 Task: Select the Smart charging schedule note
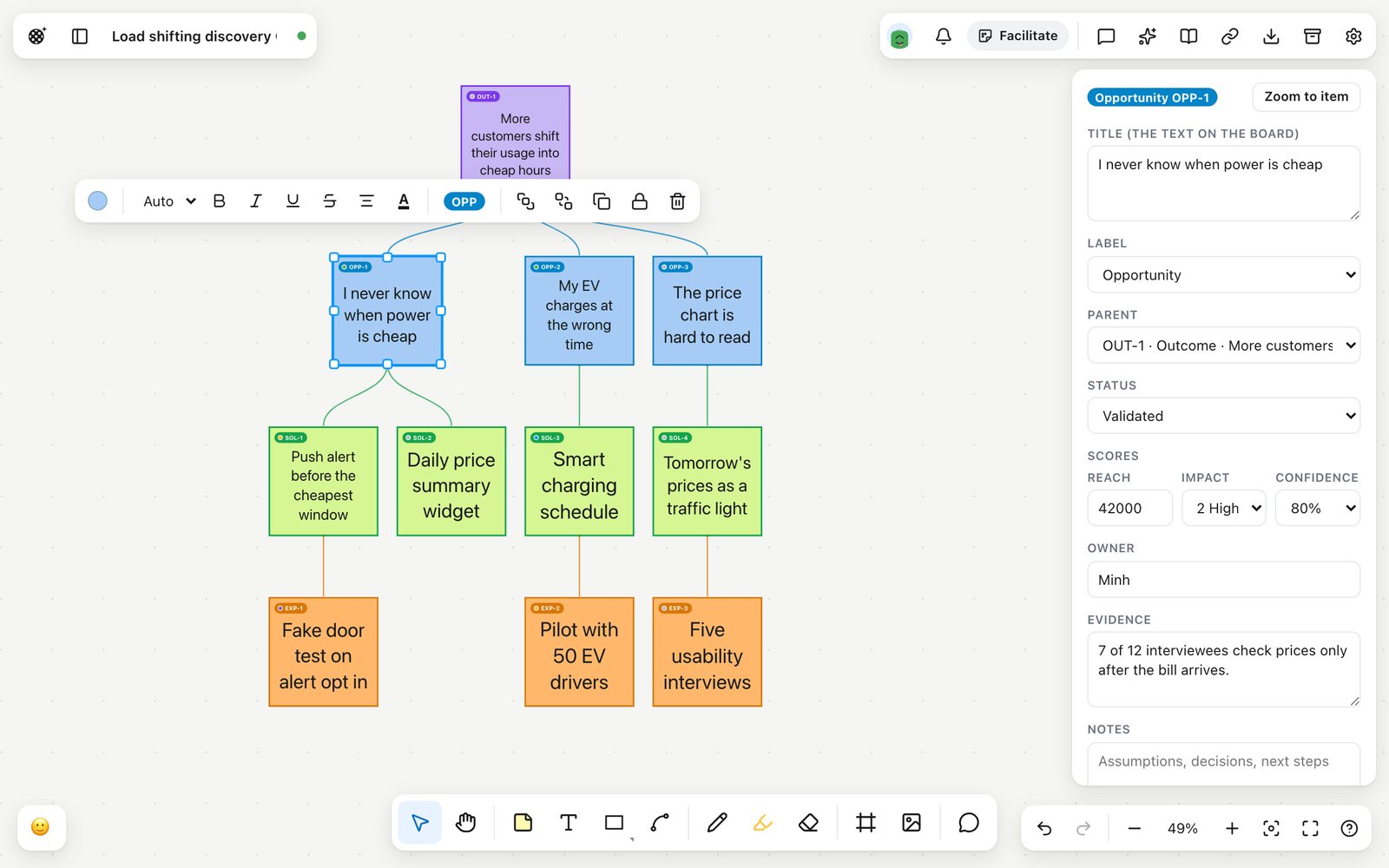coord(579,482)
